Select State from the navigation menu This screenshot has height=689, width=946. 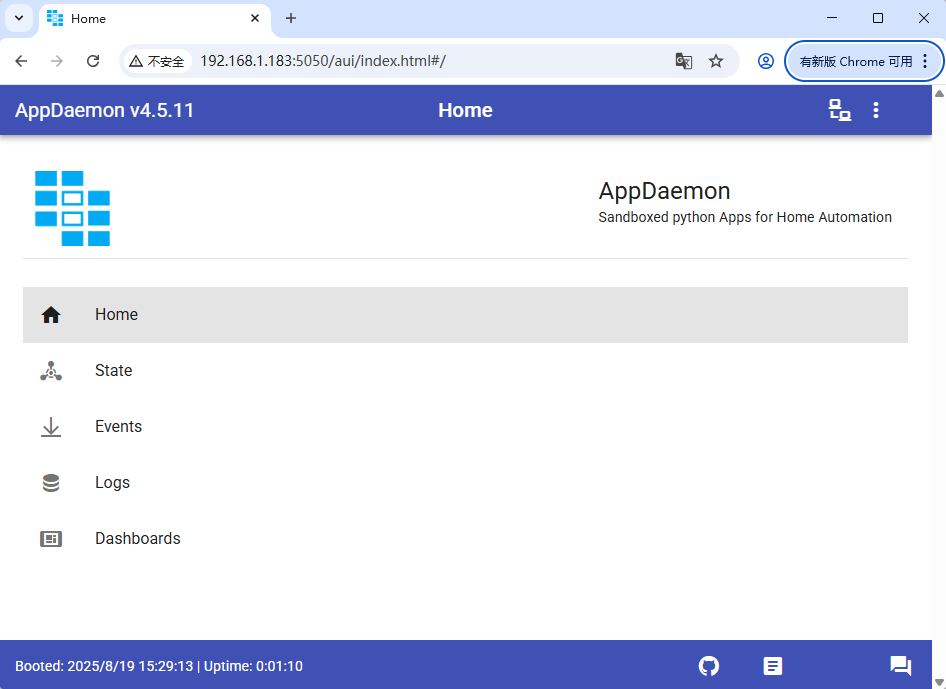point(113,370)
